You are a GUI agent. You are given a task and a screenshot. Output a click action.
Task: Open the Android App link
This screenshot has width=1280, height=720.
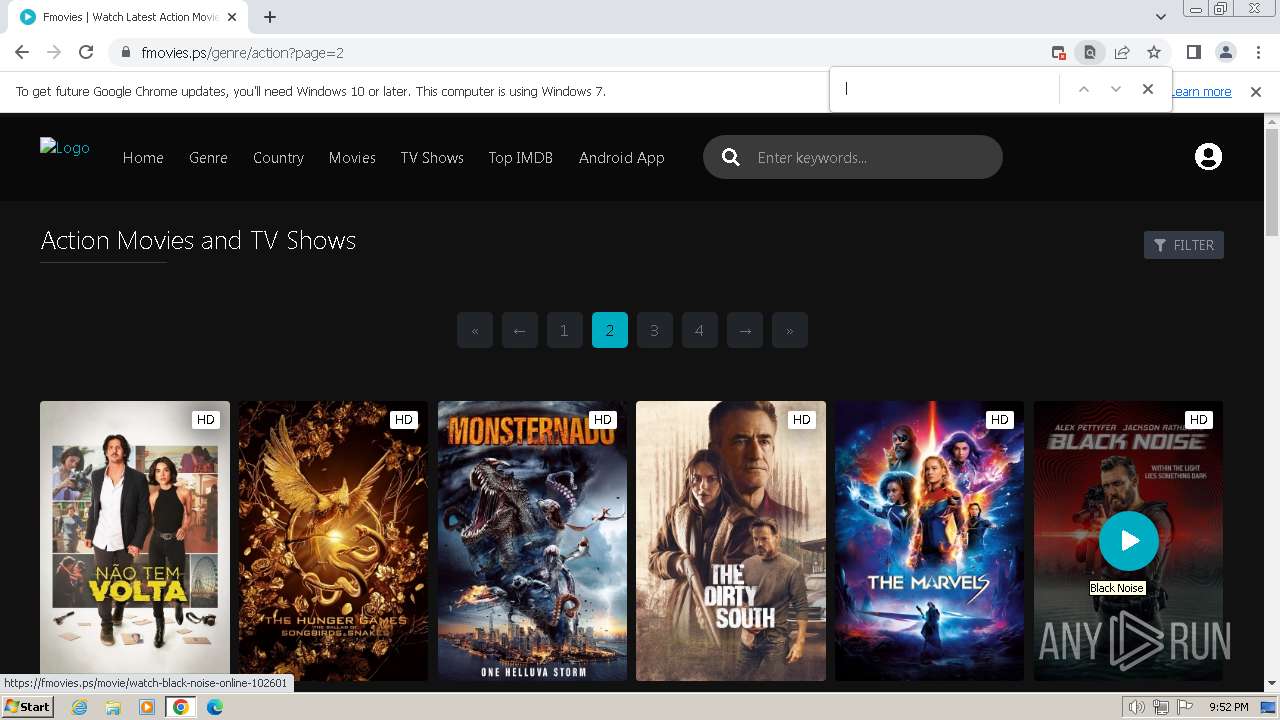click(x=621, y=157)
